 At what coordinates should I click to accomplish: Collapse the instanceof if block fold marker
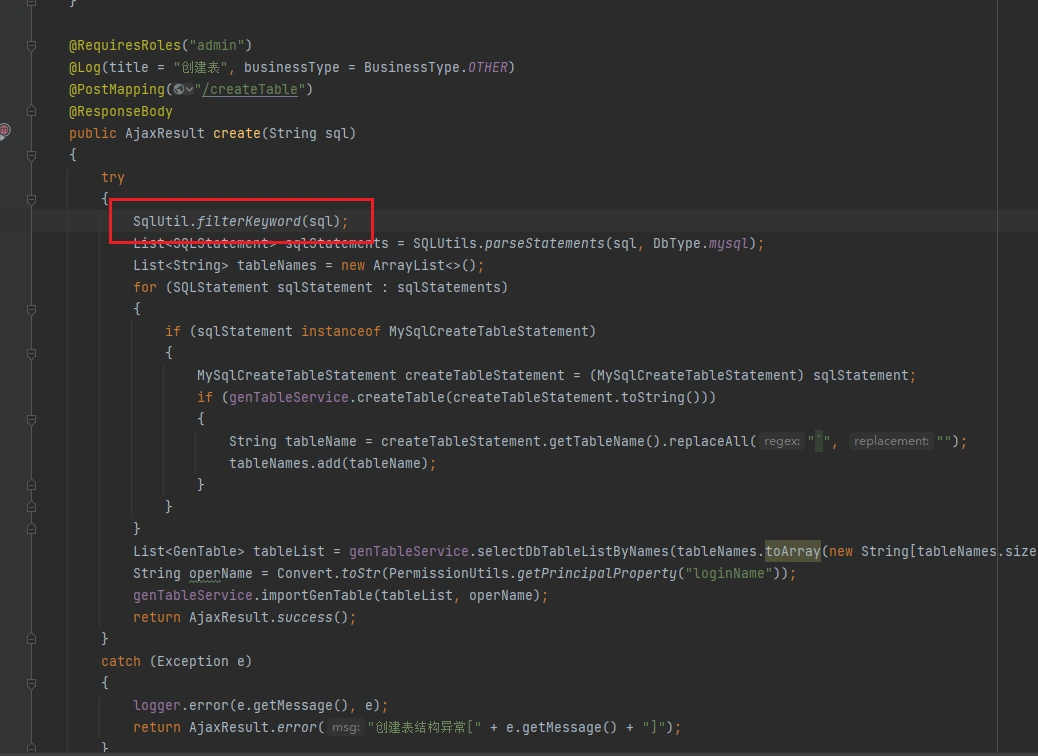(33, 354)
